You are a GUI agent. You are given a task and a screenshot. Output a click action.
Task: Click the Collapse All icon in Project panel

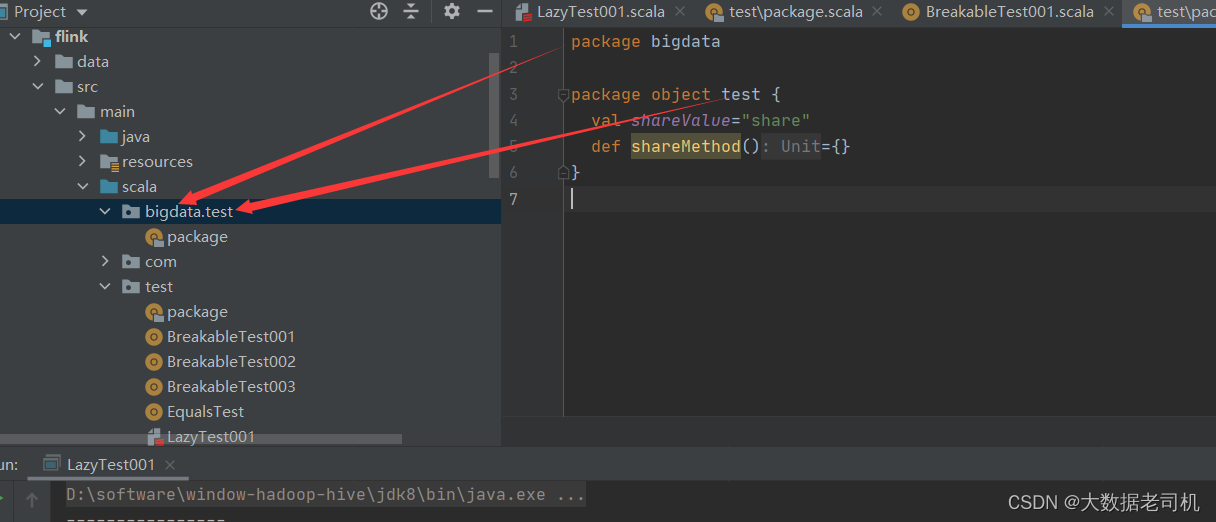(411, 12)
